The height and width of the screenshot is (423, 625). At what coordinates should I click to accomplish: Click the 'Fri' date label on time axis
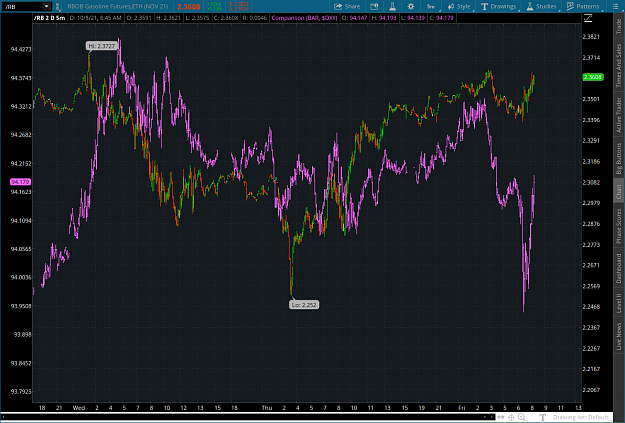[x=462, y=407]
